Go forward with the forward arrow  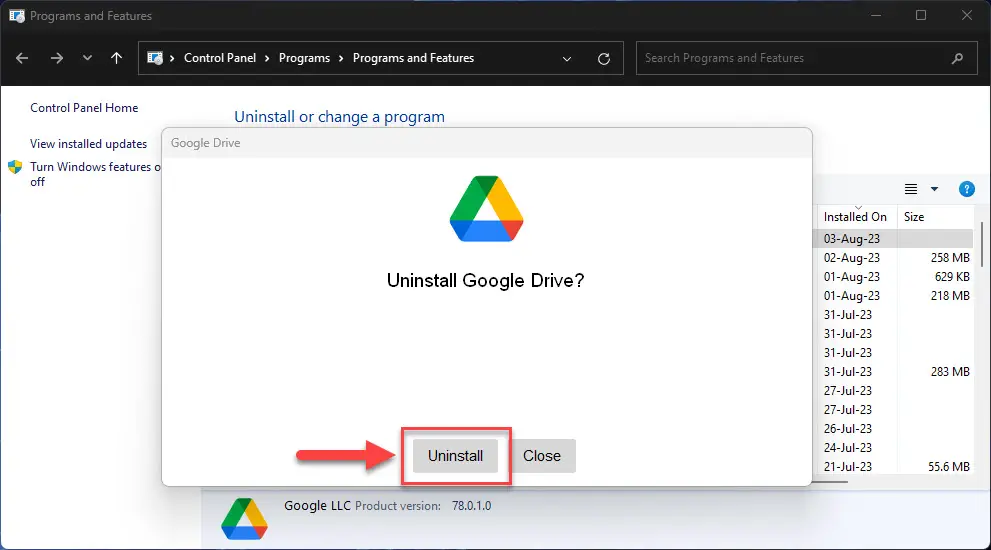[x=57, y=58]
